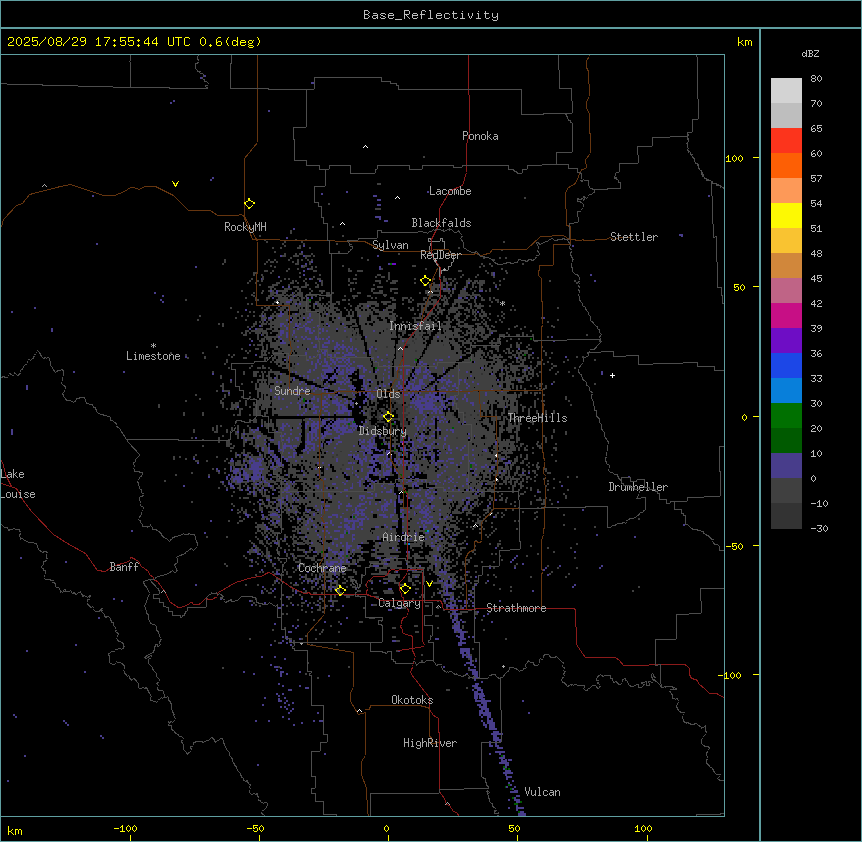Click the ThreeHills label
This screenshot has width=862, height=842.
tap(537, 418)
